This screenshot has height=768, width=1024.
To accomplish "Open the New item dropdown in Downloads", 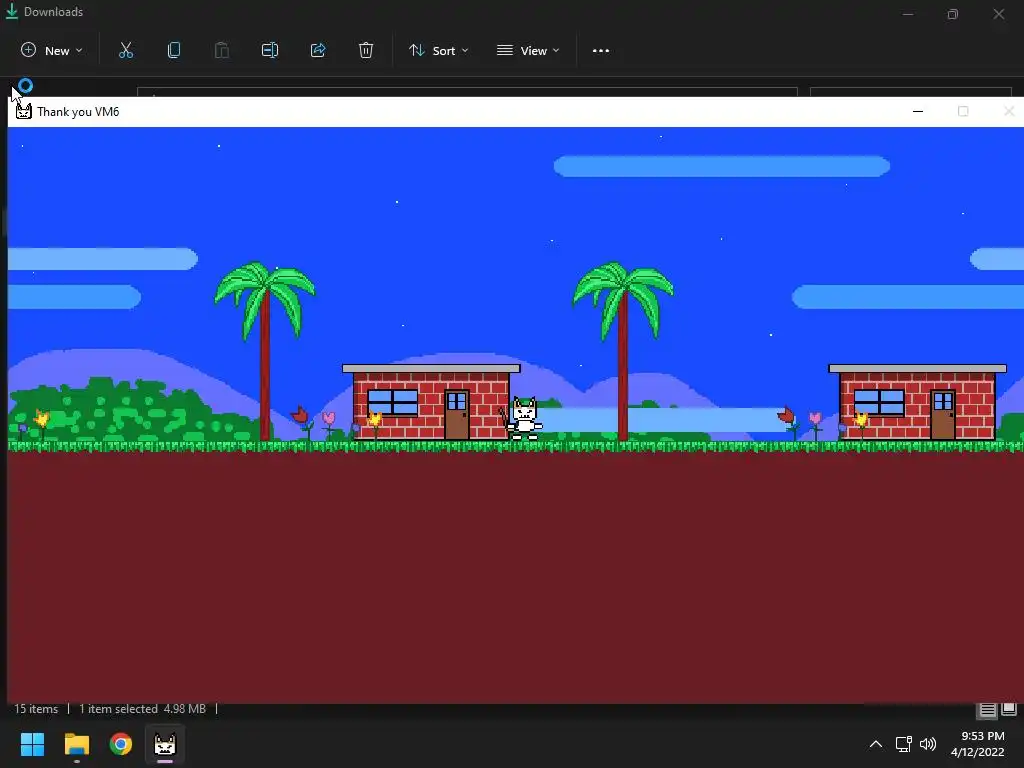I will click(52, 50).
